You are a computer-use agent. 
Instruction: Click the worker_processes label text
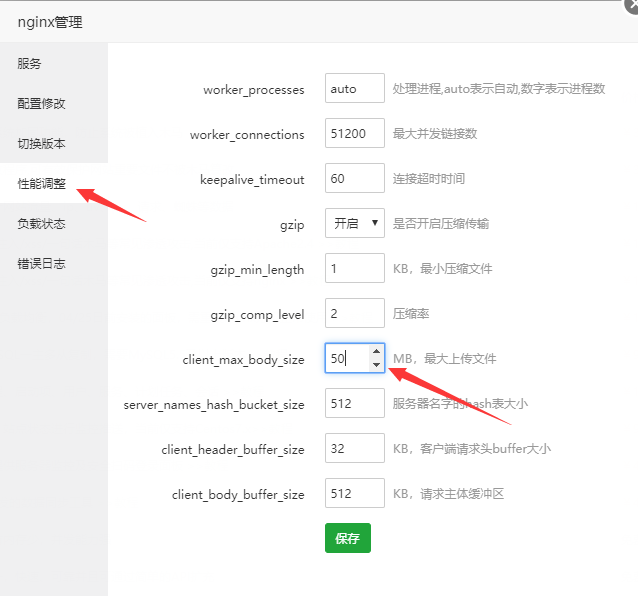[253, 90]
